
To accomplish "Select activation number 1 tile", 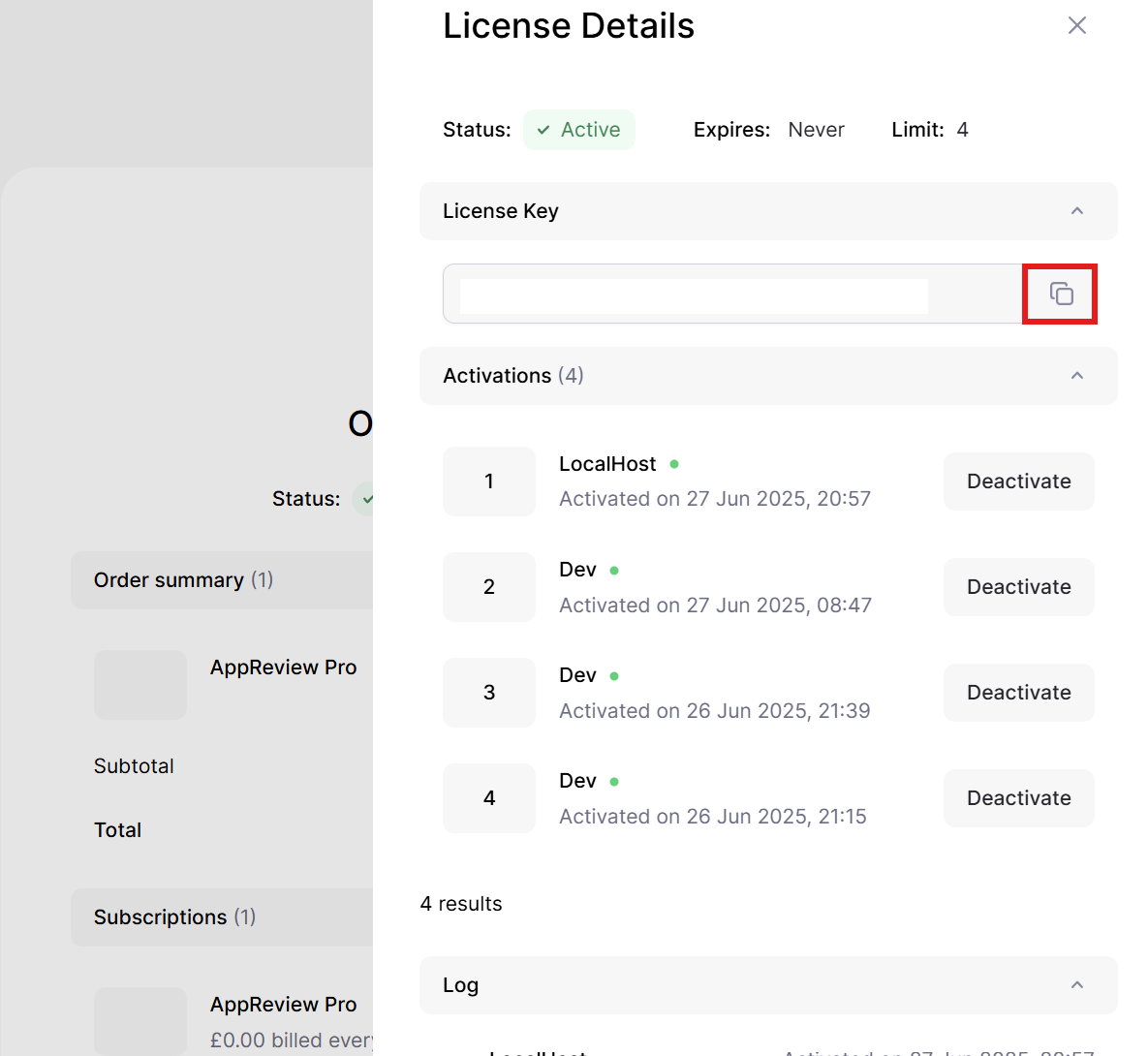I will (489, 481).
